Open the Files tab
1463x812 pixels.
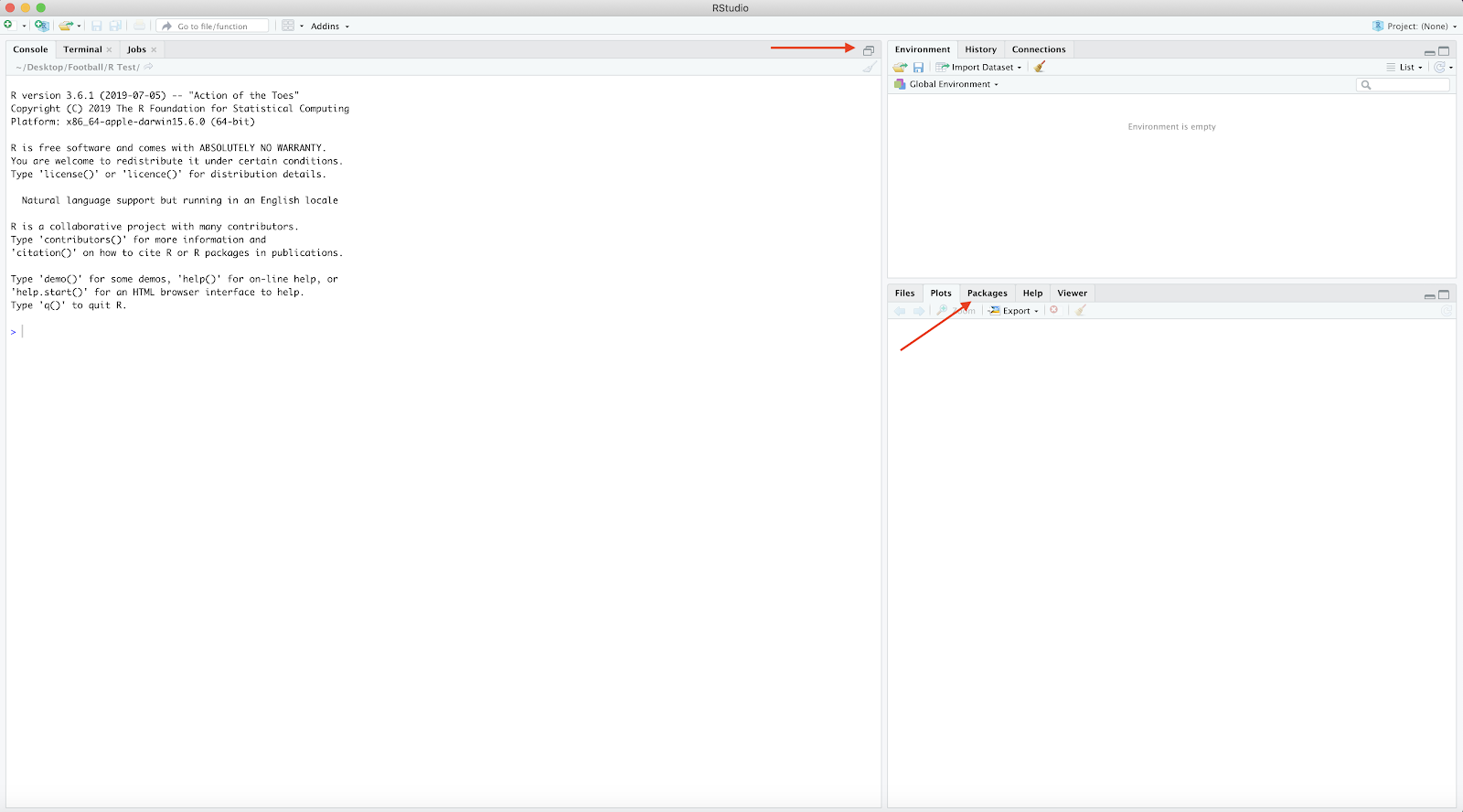(904, 294)
